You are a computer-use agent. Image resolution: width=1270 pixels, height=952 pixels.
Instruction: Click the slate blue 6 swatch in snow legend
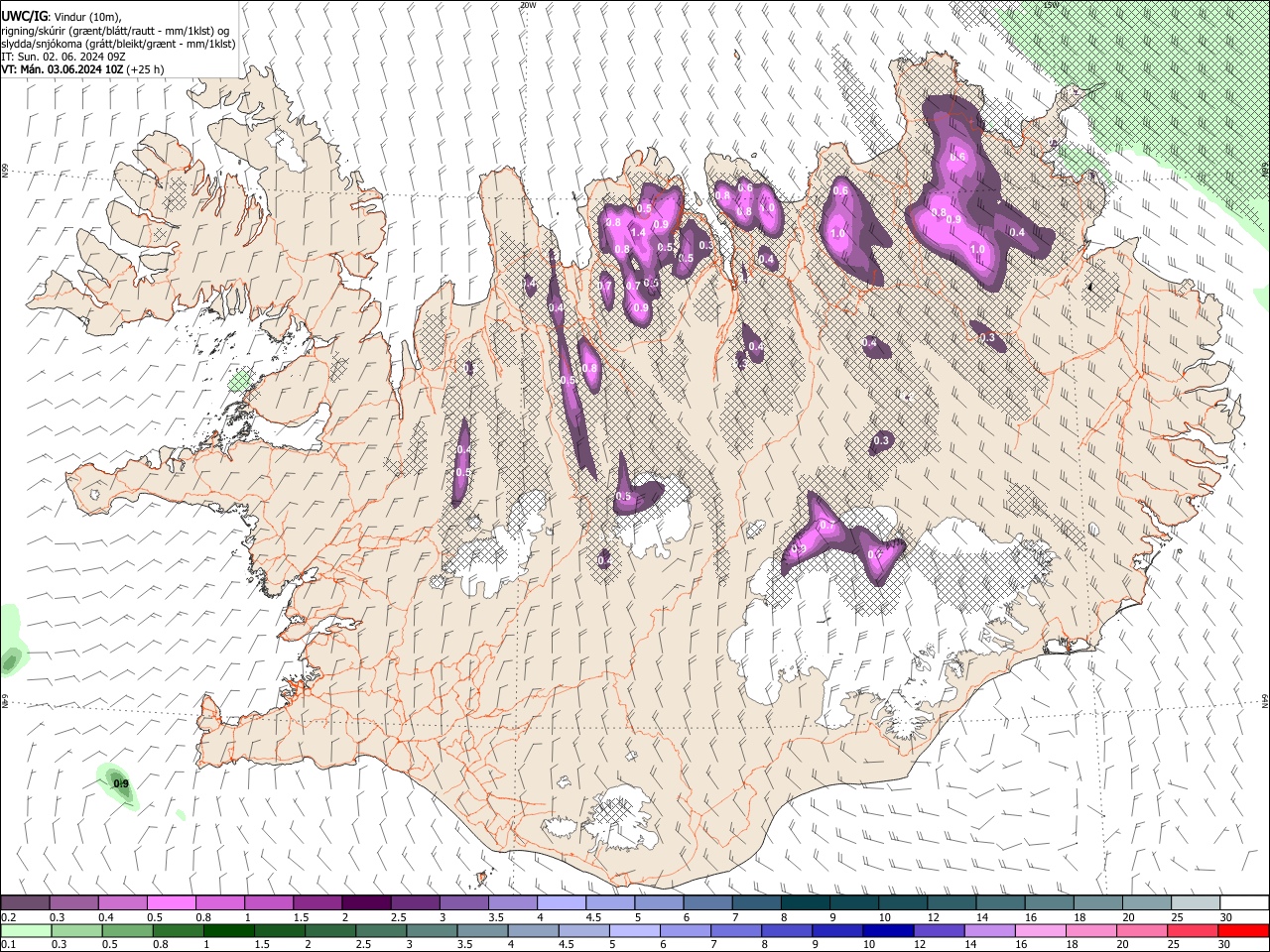click(x=707, y=903)
